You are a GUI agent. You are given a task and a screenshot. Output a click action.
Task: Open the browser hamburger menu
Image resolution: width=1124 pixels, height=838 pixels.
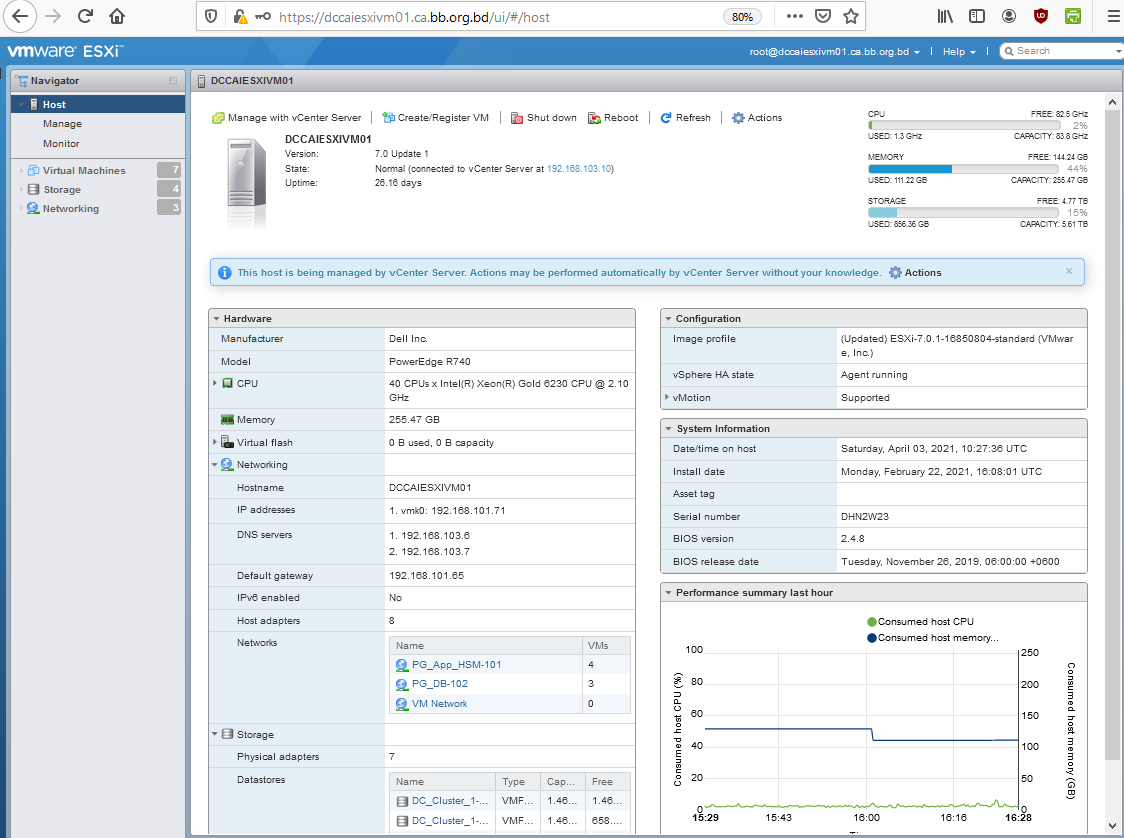coord(1114,16)
